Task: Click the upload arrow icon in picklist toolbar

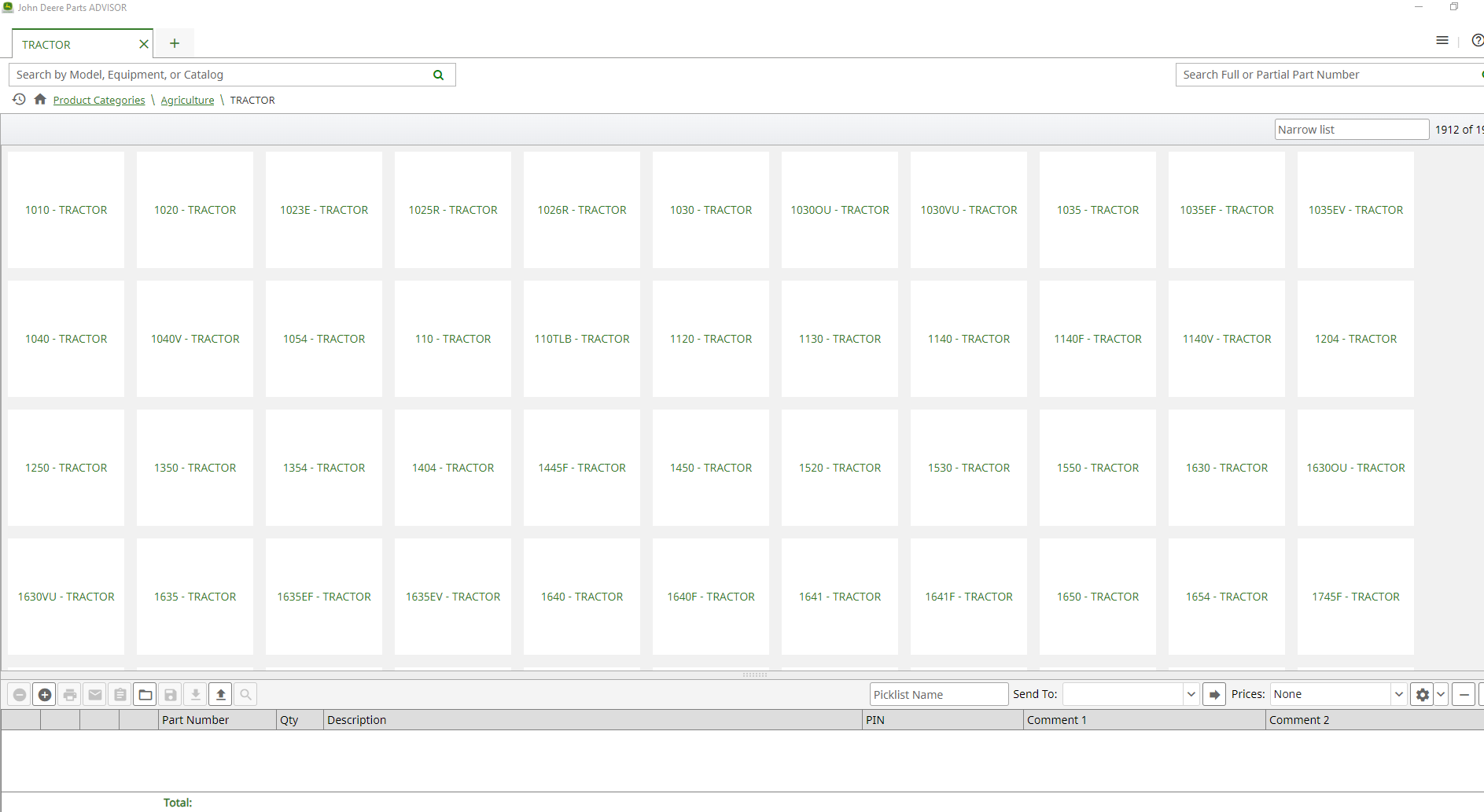Action: [x=221, y=694]
